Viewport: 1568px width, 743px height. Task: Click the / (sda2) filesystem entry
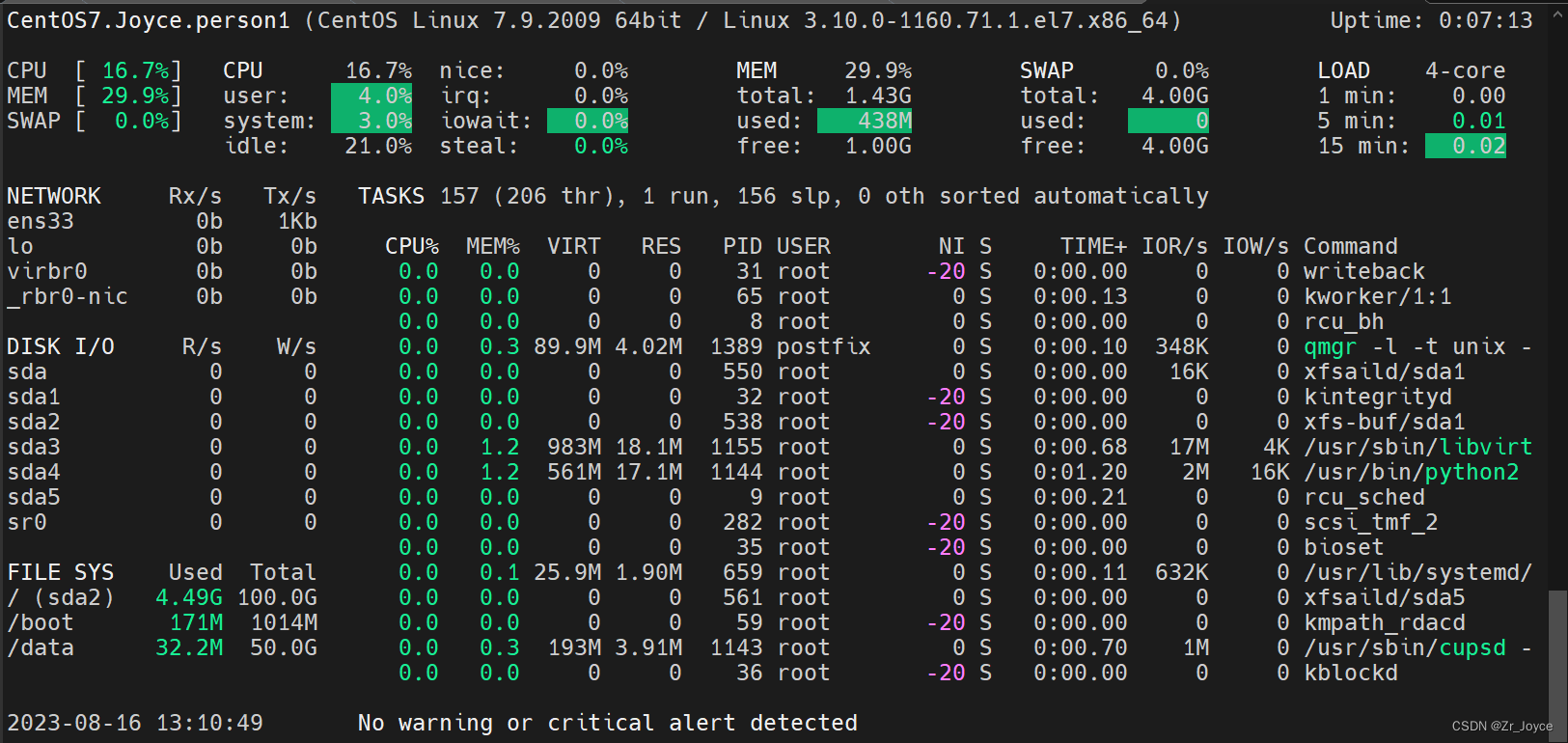61,597
